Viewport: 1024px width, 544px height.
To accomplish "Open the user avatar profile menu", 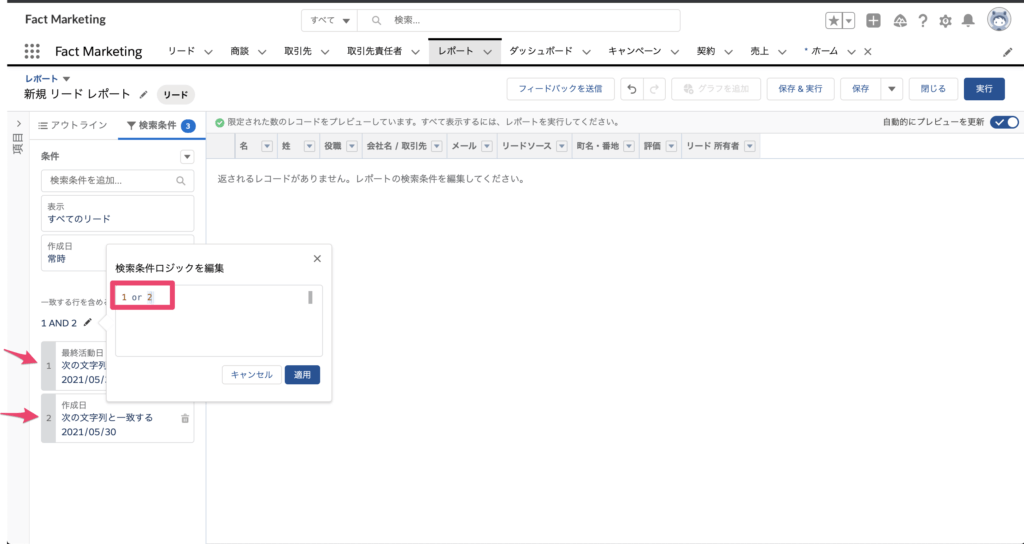I will pyautogui.click(x=999, y=20).
